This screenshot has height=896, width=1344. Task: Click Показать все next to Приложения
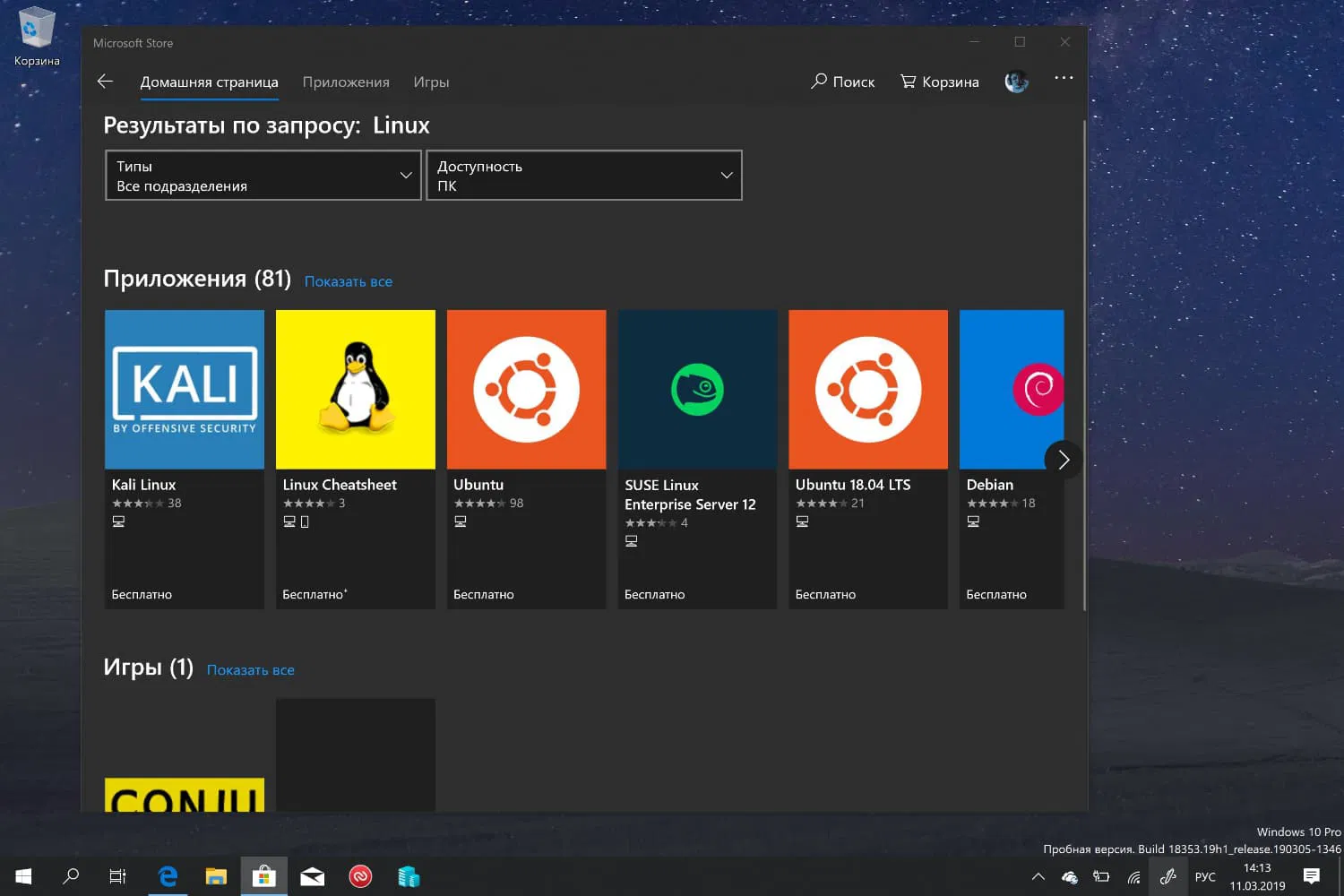(x=349, y=280)
